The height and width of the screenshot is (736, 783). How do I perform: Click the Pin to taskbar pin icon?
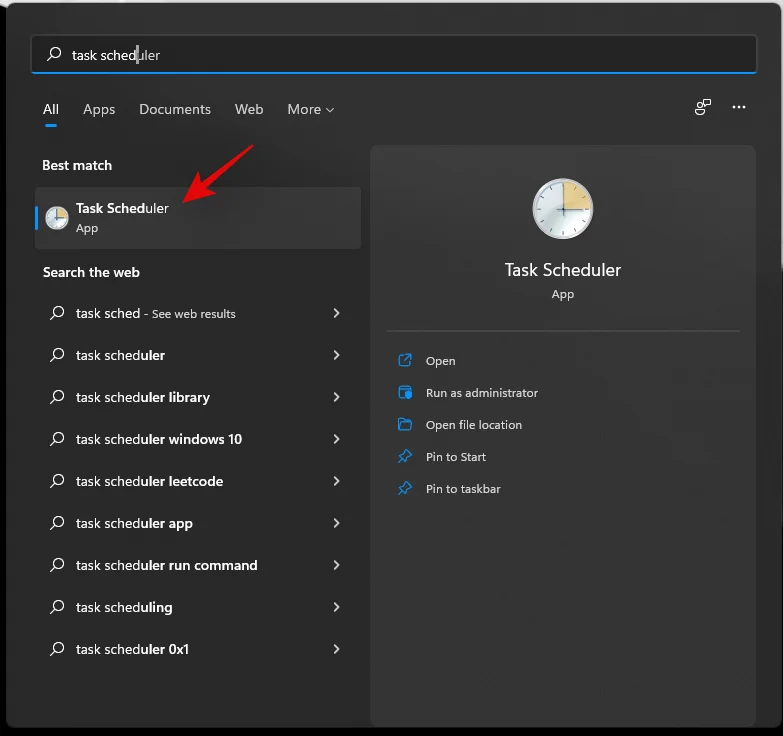point(404,488)
